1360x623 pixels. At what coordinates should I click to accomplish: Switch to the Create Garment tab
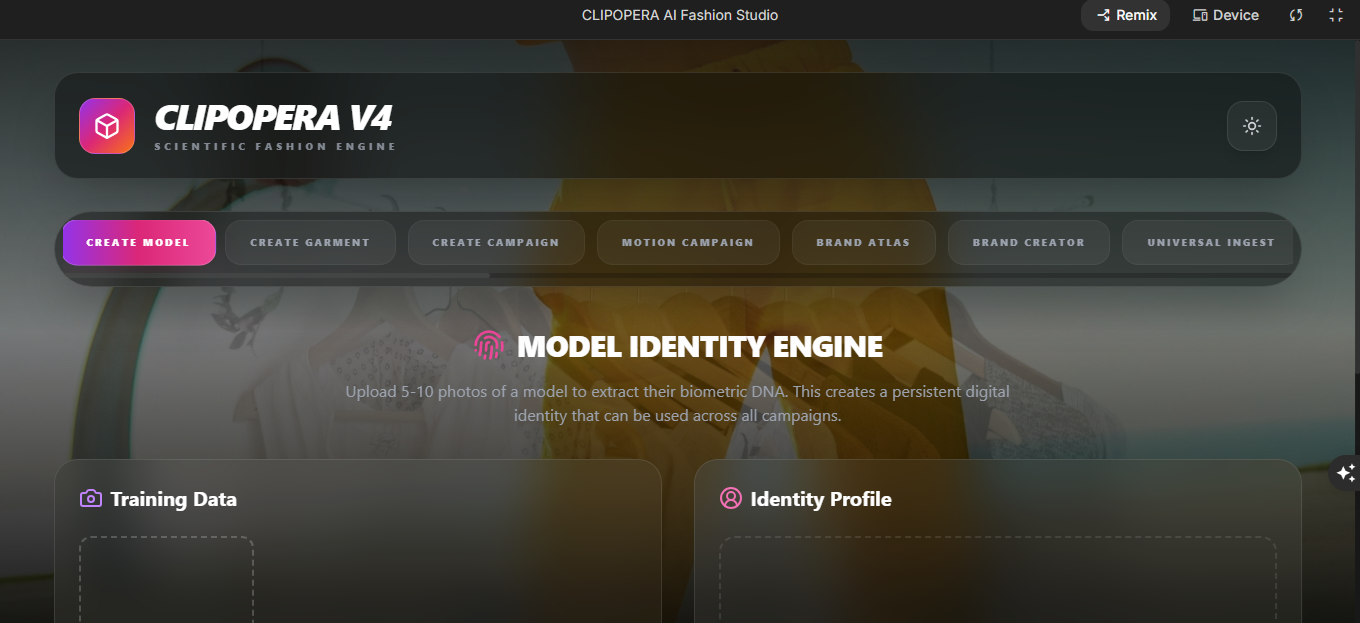point(310,243)
